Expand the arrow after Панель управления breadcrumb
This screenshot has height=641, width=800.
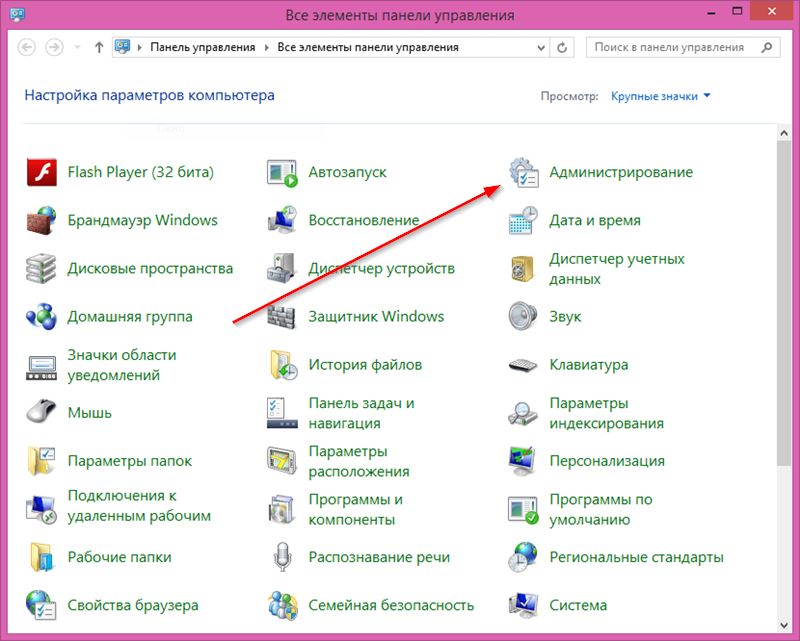click(266, 47)
